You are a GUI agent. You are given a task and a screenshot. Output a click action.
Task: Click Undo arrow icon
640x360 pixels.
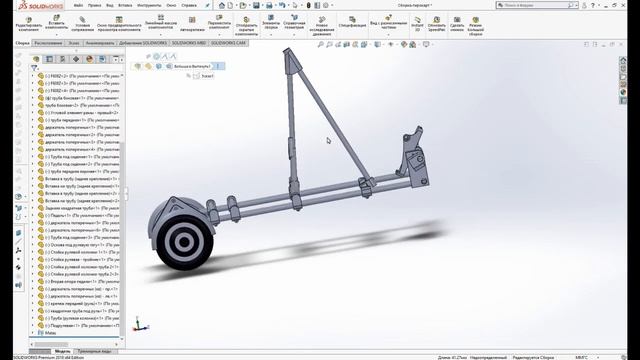pyautogui.click(x=282, y=5)
